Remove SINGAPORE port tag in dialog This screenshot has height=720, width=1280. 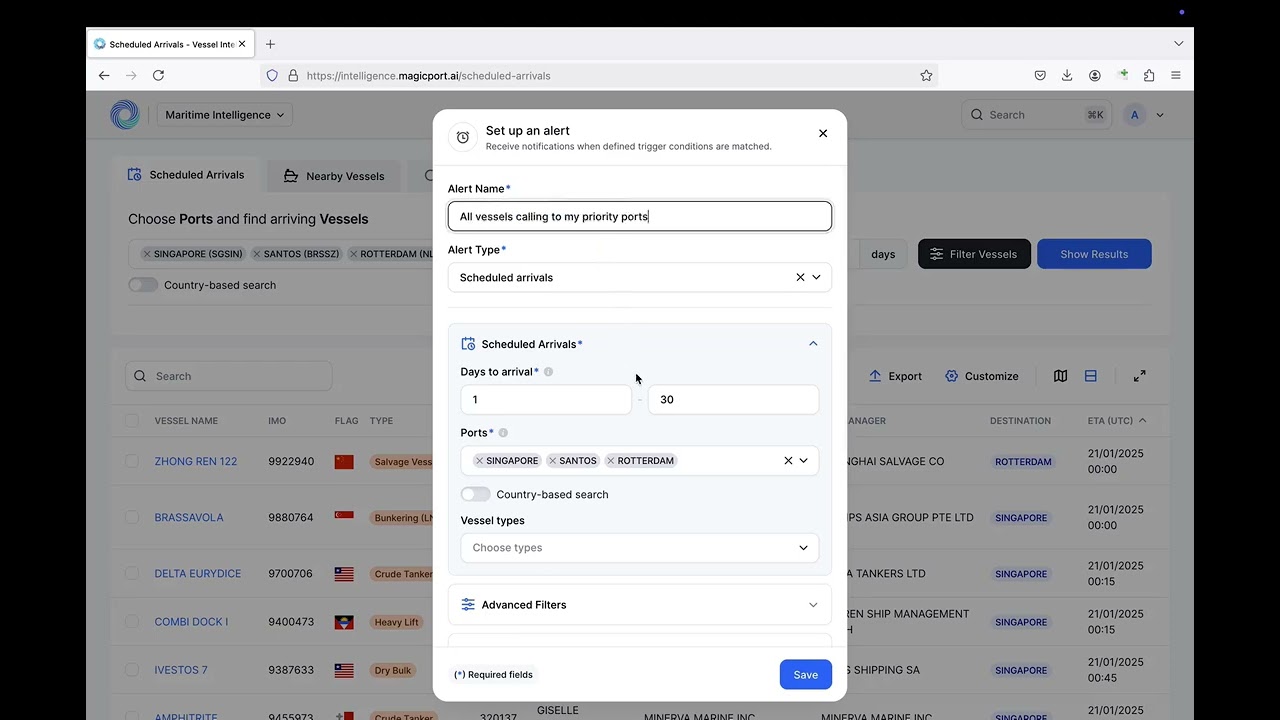(480, 461)
